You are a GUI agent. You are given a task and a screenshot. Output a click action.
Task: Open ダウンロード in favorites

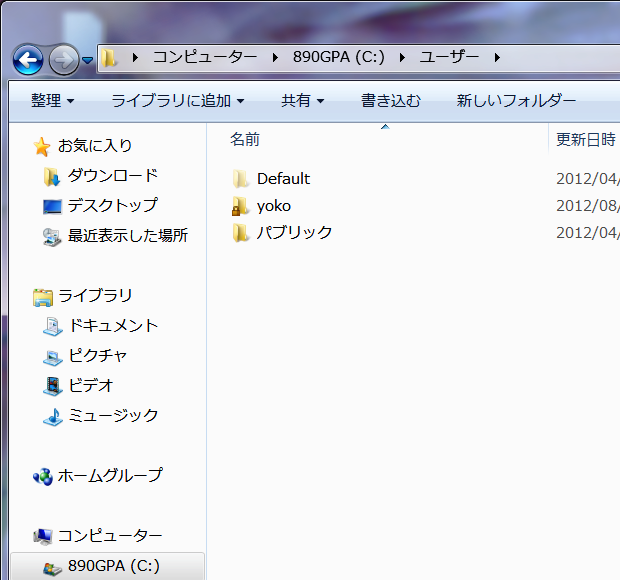pos(112,176)
